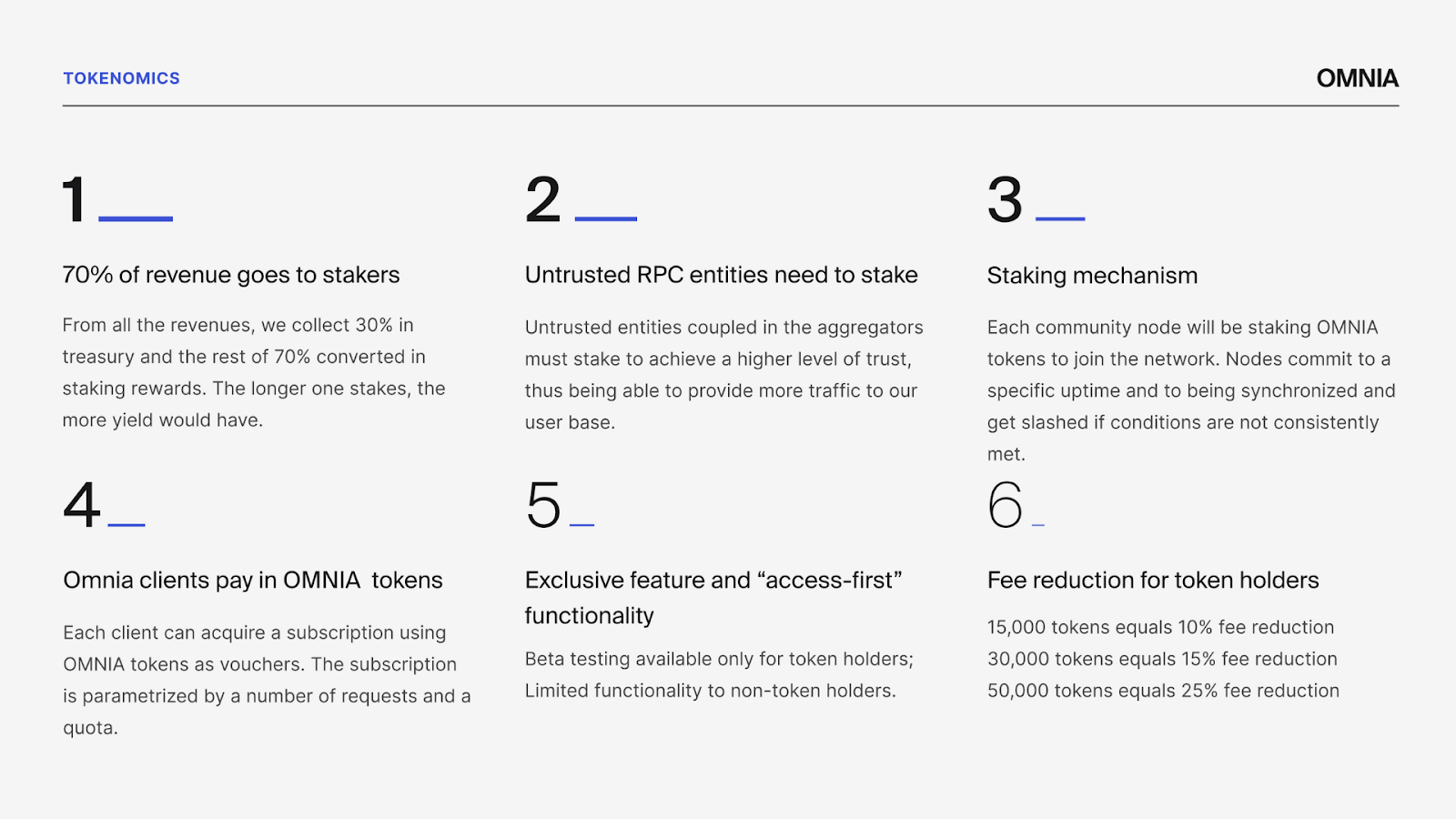Click the blue underline beside number 1
The width and height of the screenshot is (1456, 819).
click(136, 218)
